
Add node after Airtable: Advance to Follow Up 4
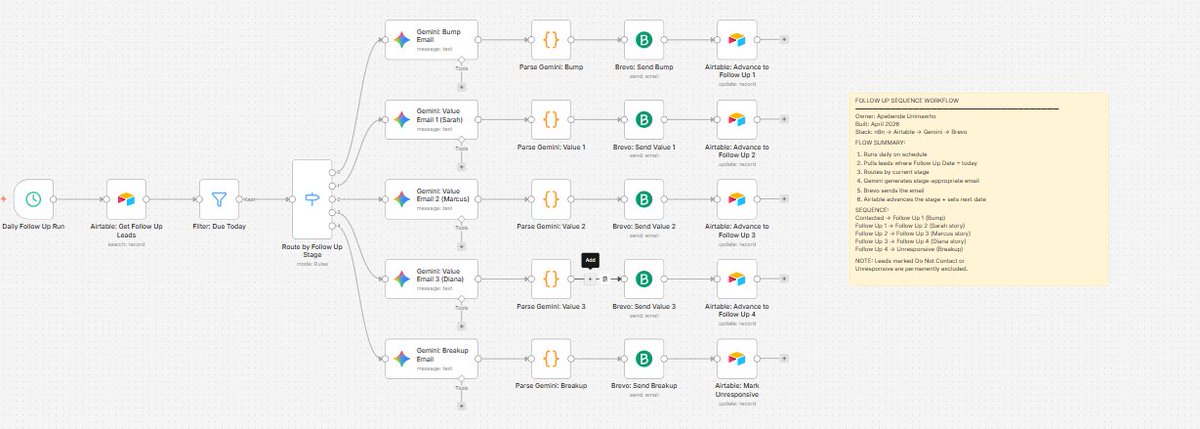784,279
